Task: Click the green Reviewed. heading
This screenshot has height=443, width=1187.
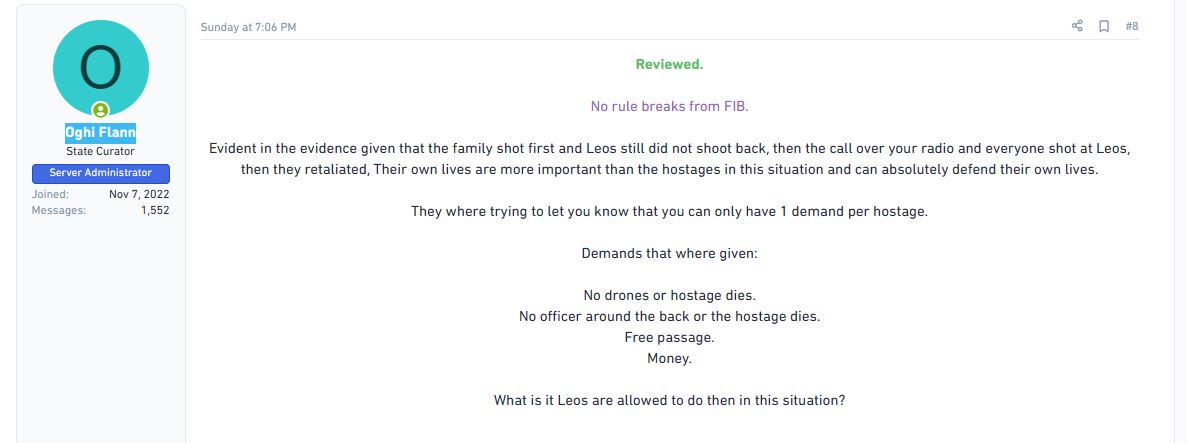Action: click(669, 64)
